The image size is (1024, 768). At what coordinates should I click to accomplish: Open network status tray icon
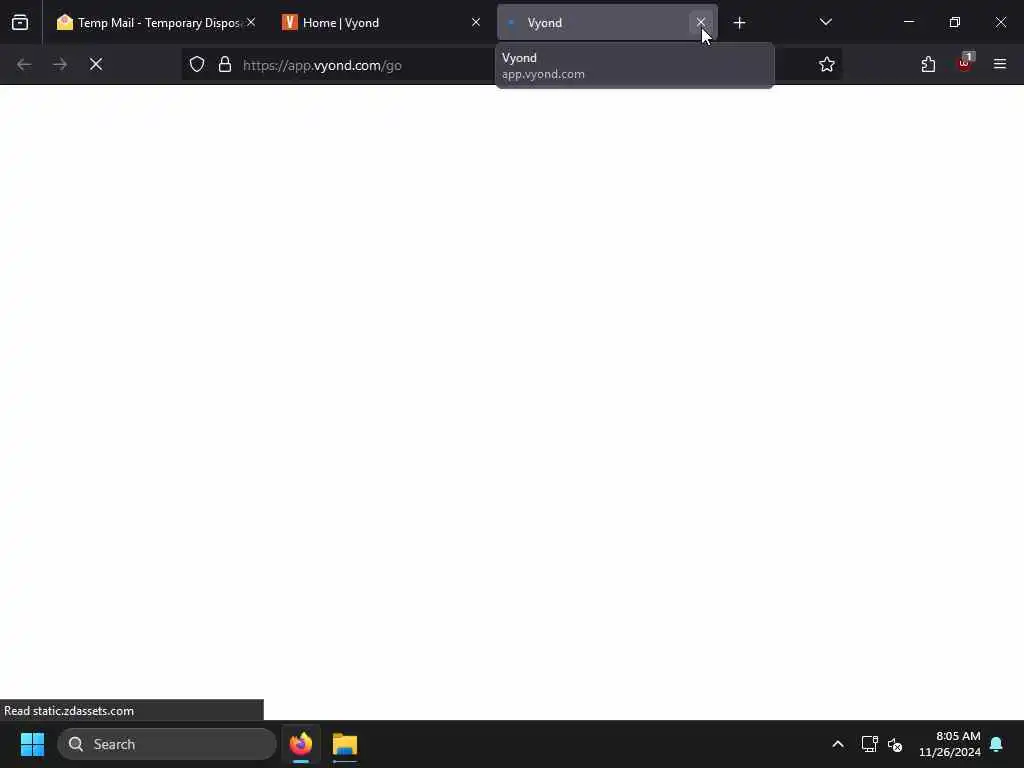(x=869, y=744)
